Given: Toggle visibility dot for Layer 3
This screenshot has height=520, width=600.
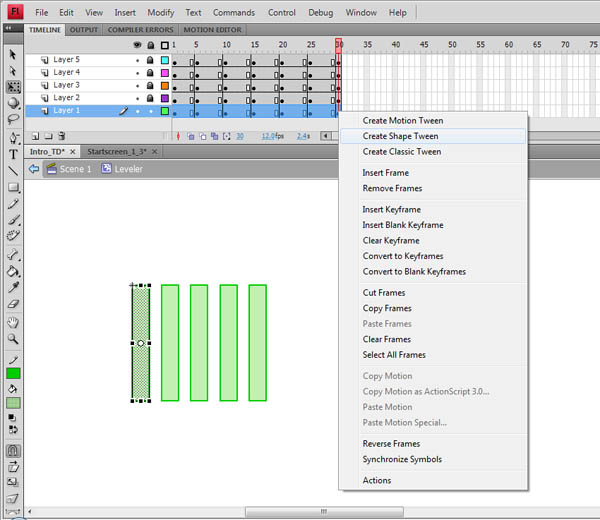Looking at the screenshot, I should (x=138, y=86).
